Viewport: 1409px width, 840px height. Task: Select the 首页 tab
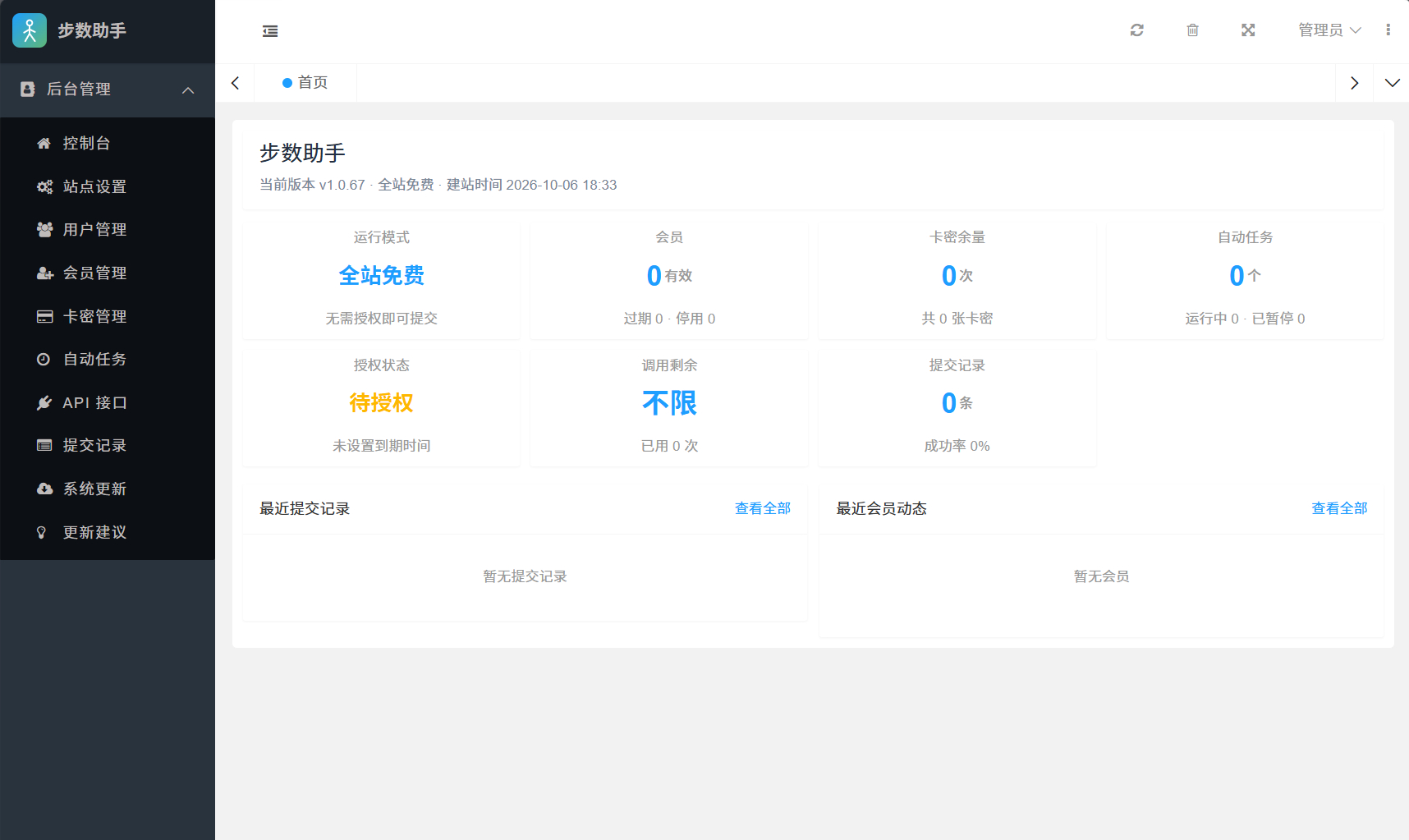(x=305, y=83)
